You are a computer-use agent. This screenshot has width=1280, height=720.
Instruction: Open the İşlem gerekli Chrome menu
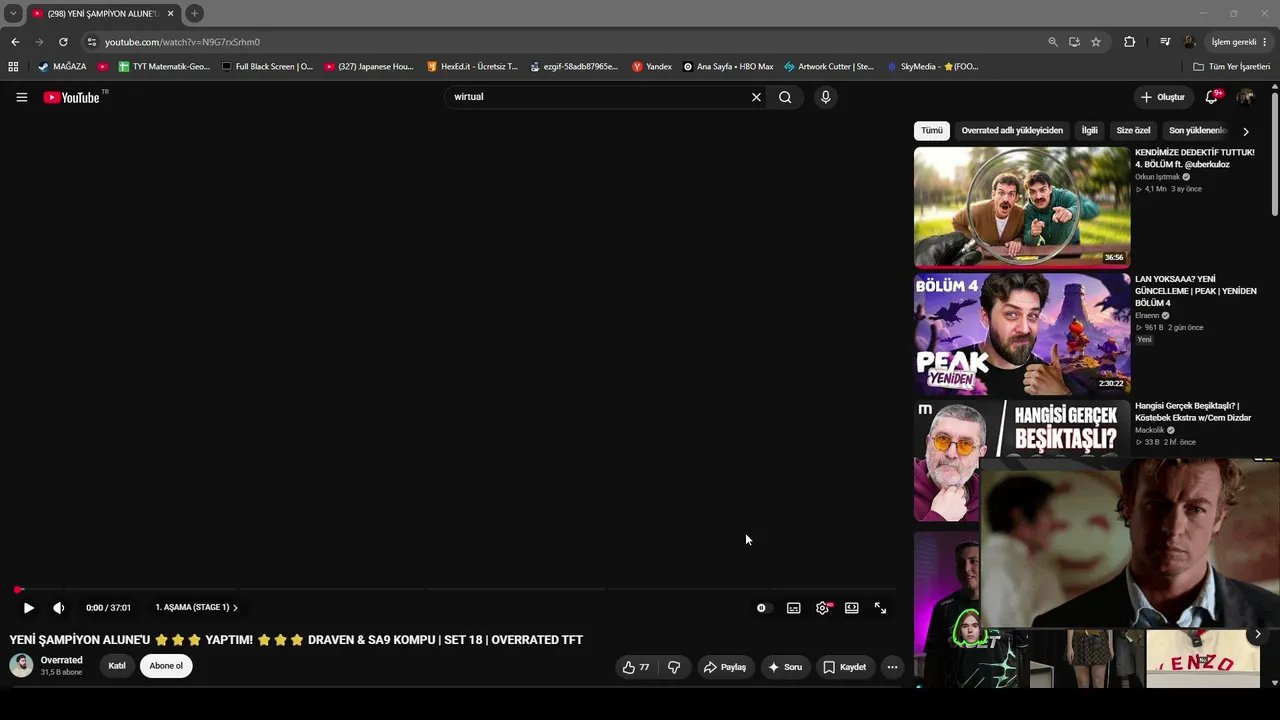(x=1240, y=42)
